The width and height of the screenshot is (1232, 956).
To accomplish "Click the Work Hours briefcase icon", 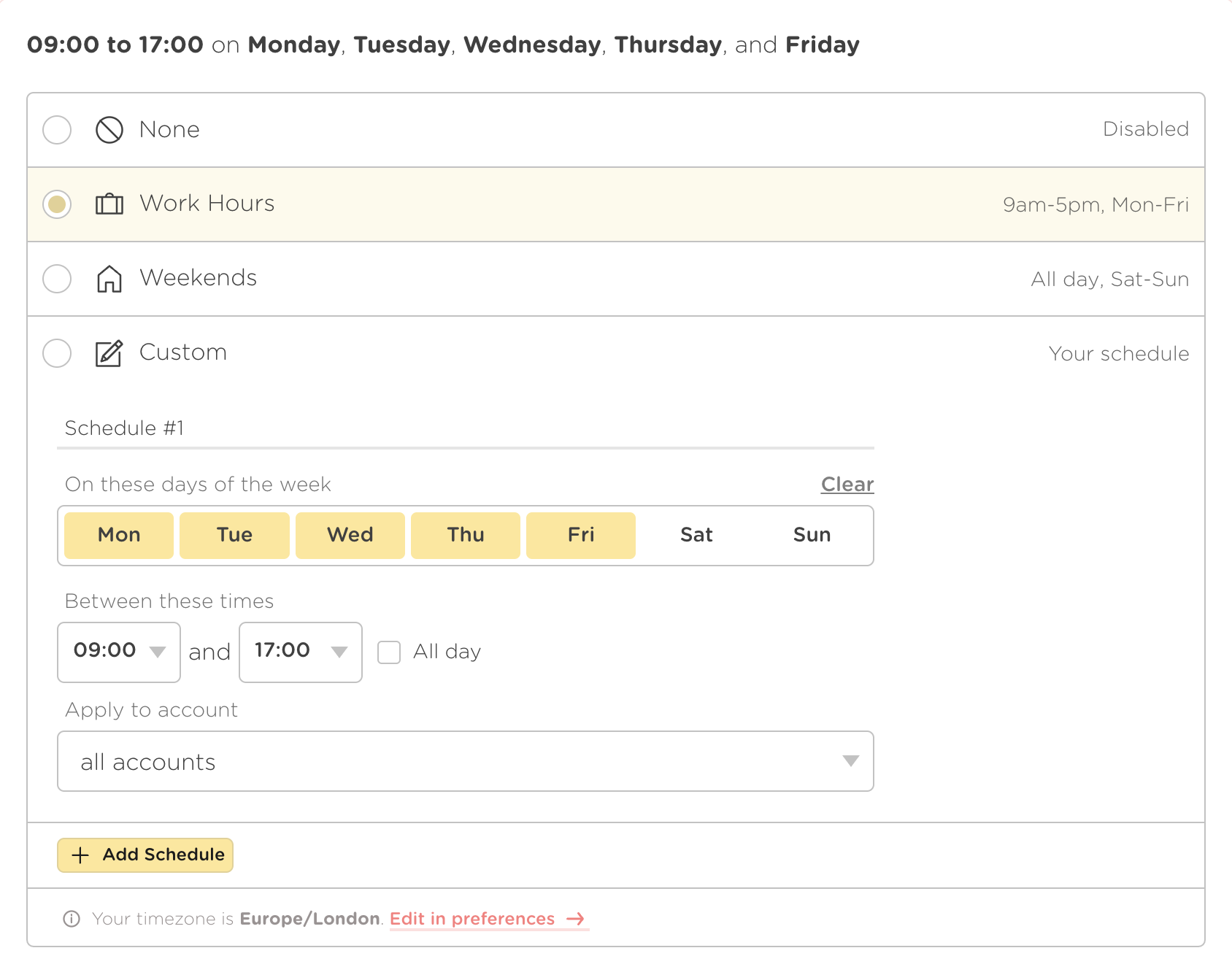I will point(109,204).
